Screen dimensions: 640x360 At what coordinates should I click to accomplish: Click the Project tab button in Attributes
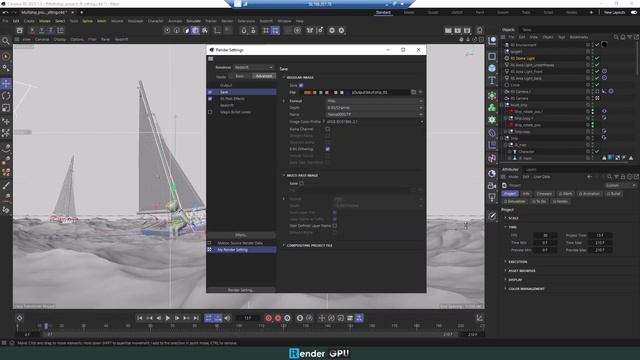509,193
